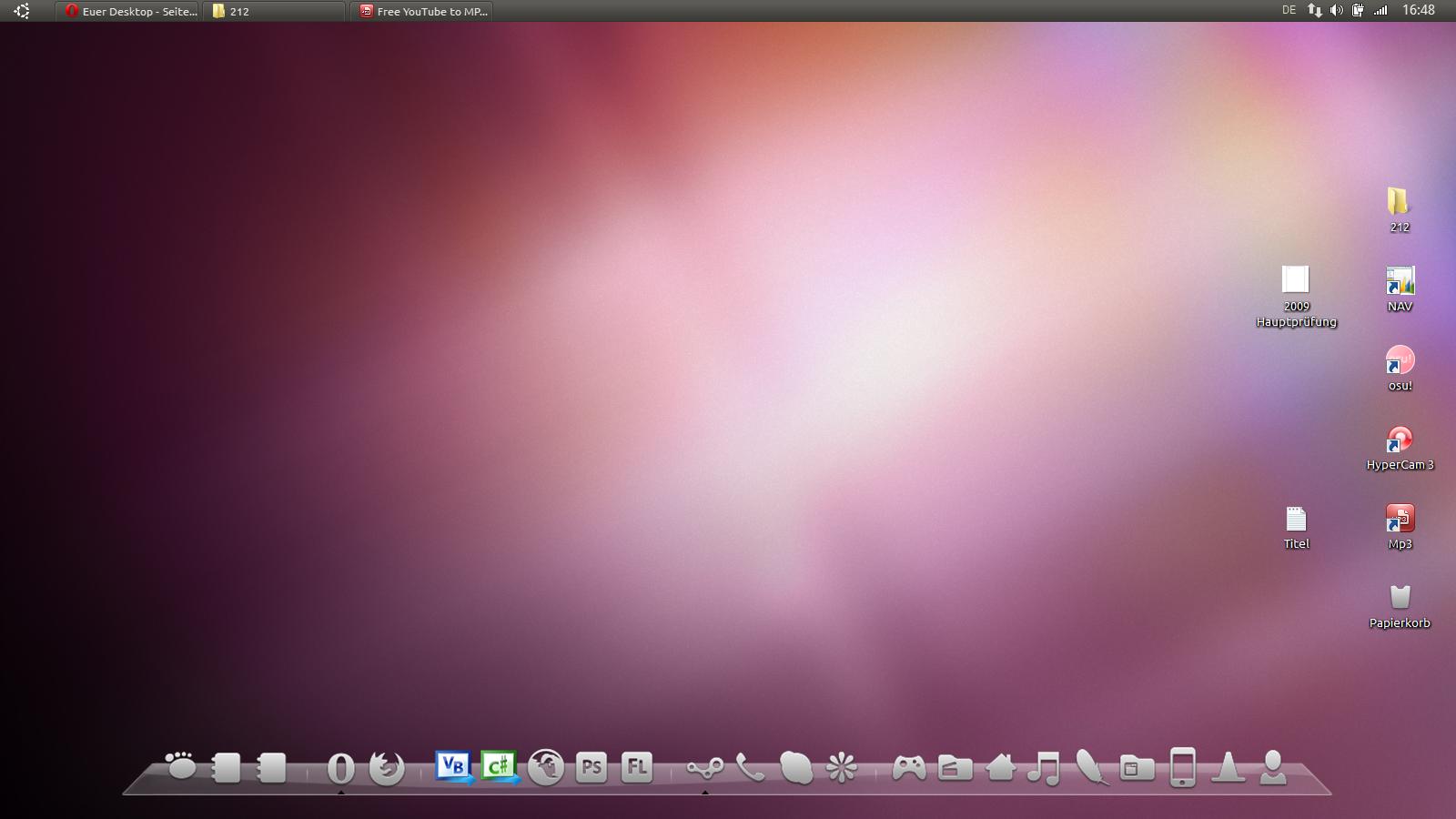Open Flash via FL dock icon
Image resolution: width=1456 pixels, height=819 pixels.
click(x=637, y=768)
